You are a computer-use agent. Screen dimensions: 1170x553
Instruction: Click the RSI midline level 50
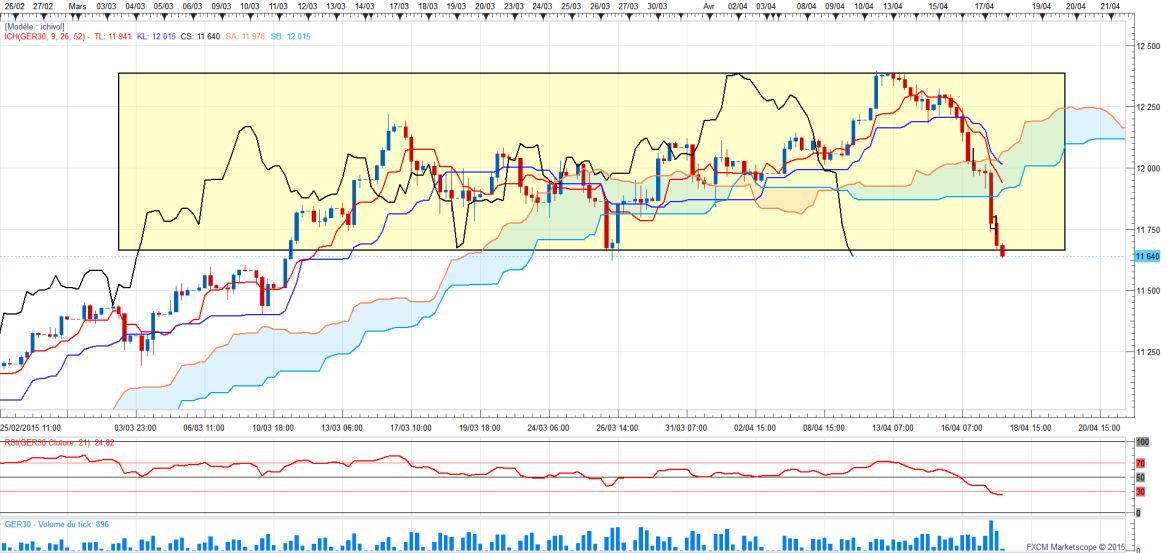[1140, 478]
